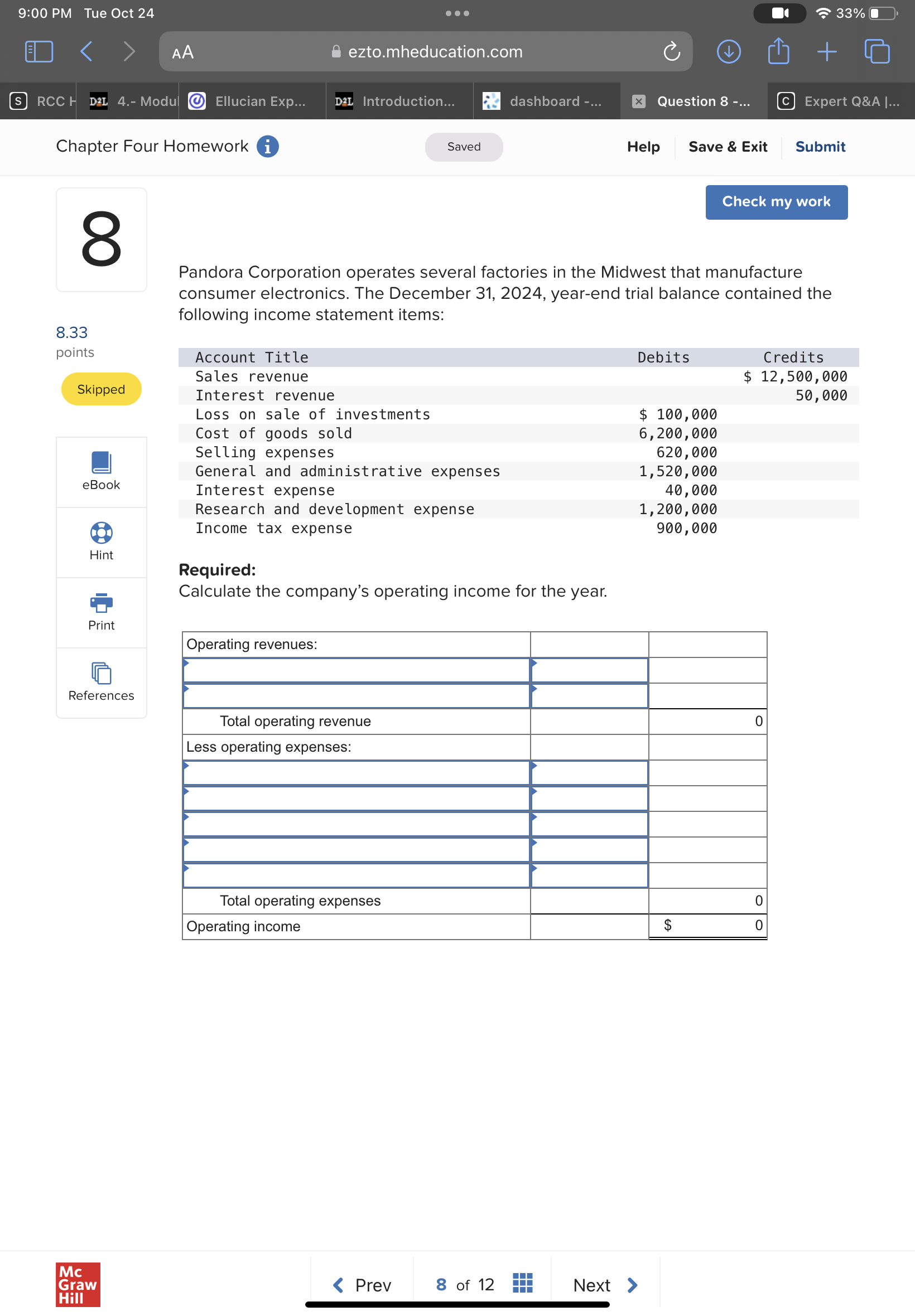Open the References resource
This screenshot has width=915, height=1316.
[x=101, y=682]
